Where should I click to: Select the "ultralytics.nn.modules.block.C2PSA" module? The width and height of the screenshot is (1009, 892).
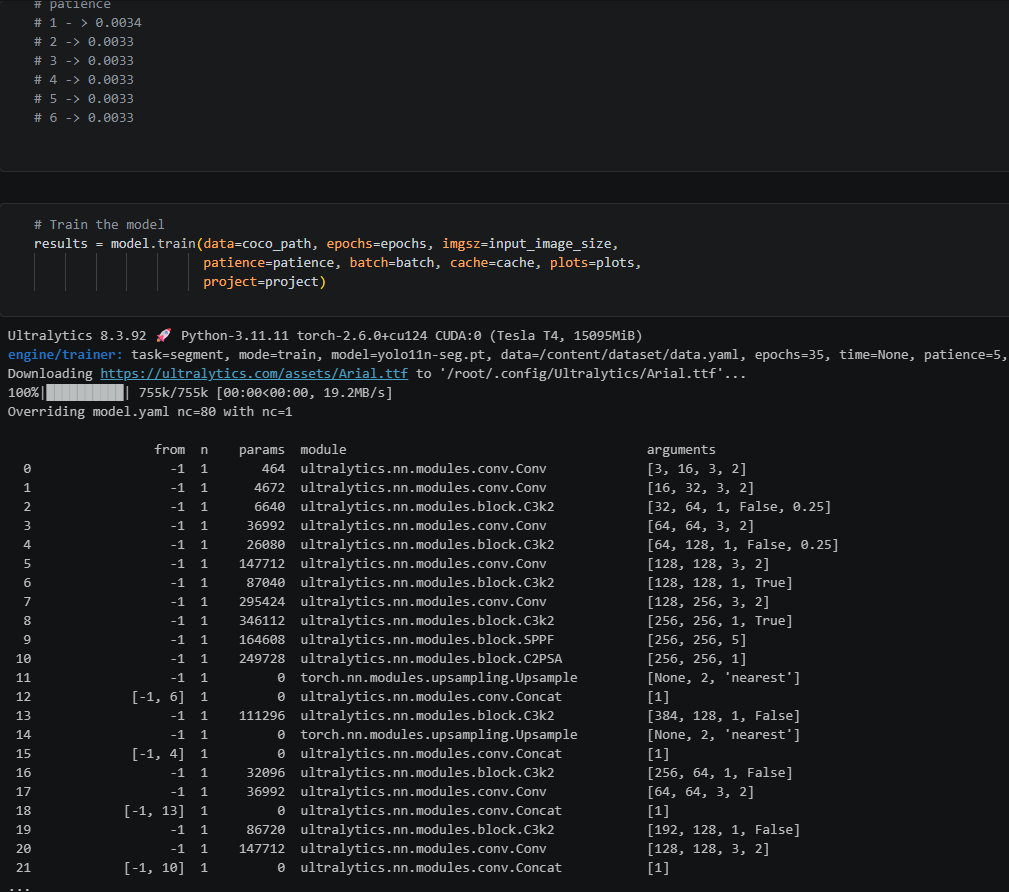click(431, 659)
